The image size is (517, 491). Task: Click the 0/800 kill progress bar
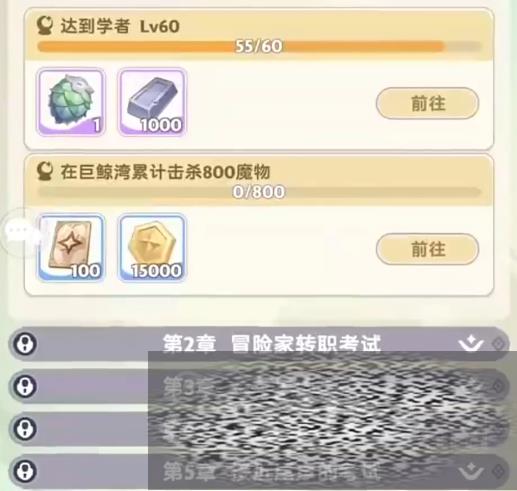[259, 192]
